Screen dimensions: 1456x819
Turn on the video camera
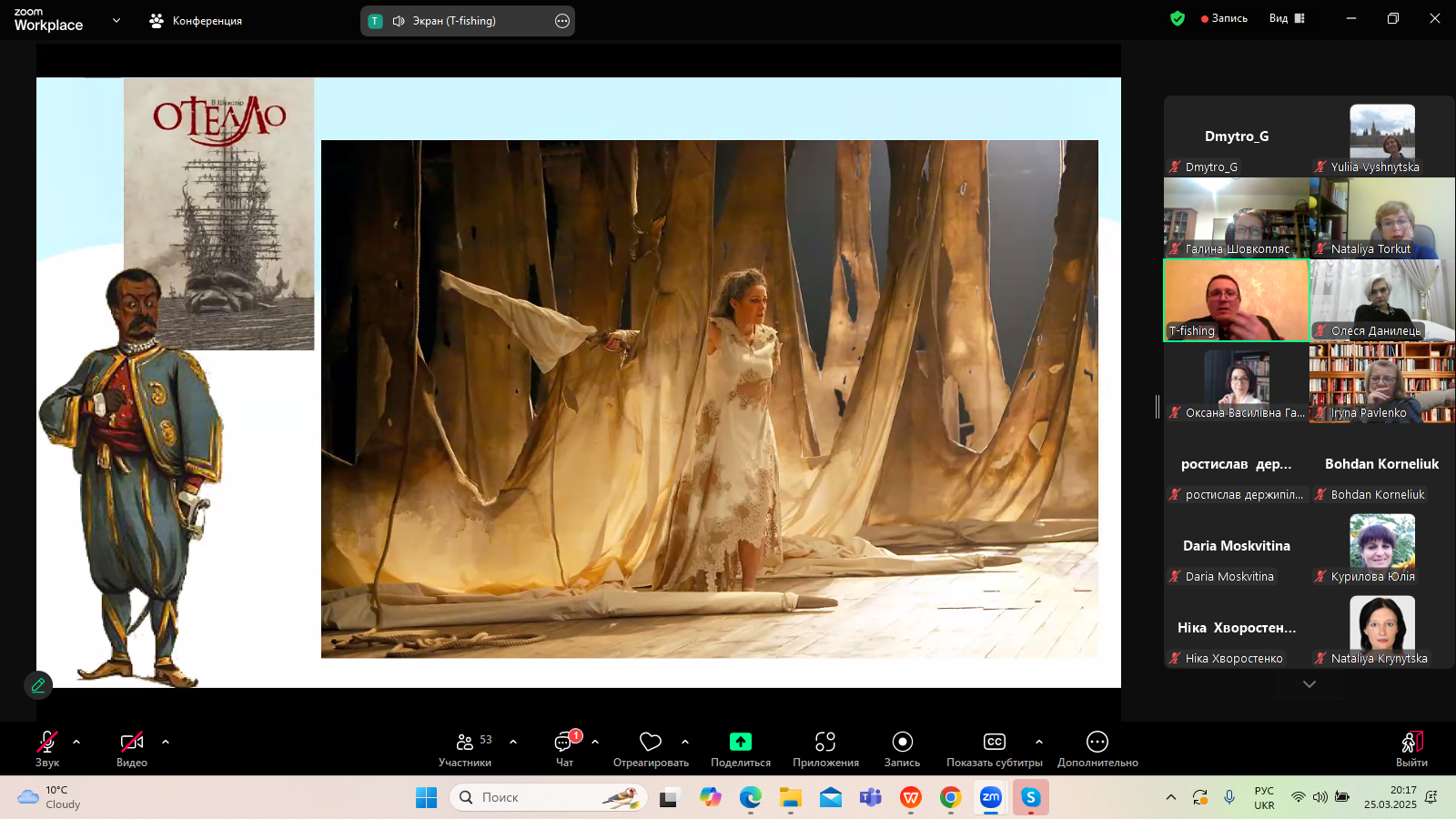pyautogui.click(x=132, y=743)
